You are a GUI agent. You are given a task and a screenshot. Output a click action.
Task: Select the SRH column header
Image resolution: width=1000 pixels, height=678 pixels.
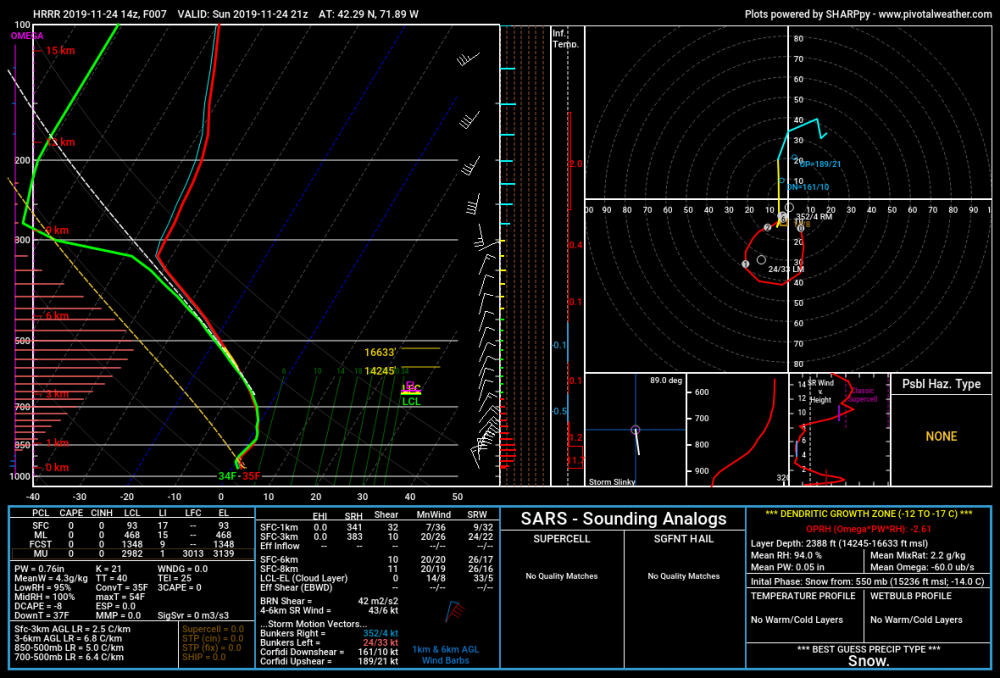[x=354, y=515]
